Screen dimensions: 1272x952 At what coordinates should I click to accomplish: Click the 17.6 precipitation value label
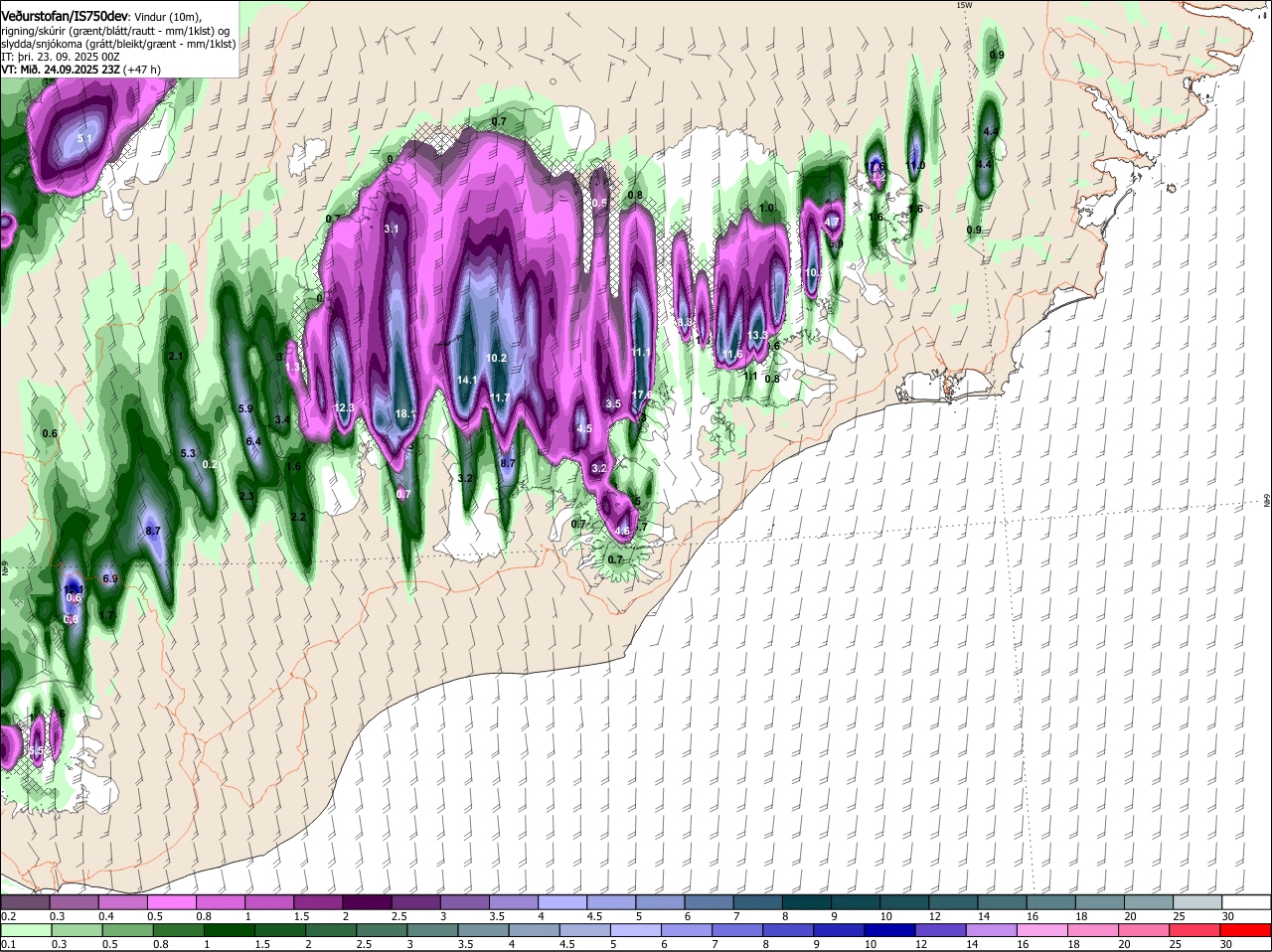click(642, 395)
